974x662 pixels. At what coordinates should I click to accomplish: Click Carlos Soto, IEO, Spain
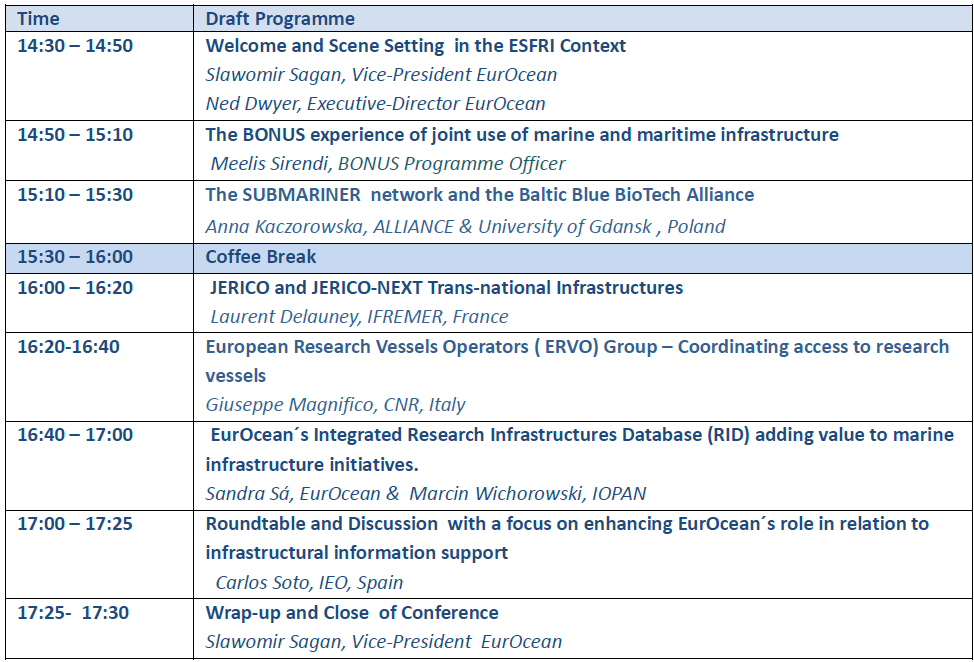click(x=309, y=582)
